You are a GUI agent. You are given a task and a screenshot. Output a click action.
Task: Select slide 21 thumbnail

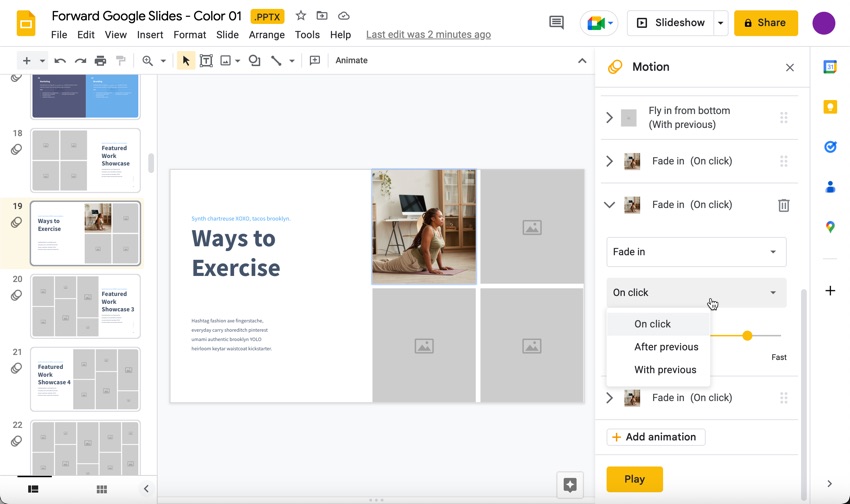tap(86, 379)
